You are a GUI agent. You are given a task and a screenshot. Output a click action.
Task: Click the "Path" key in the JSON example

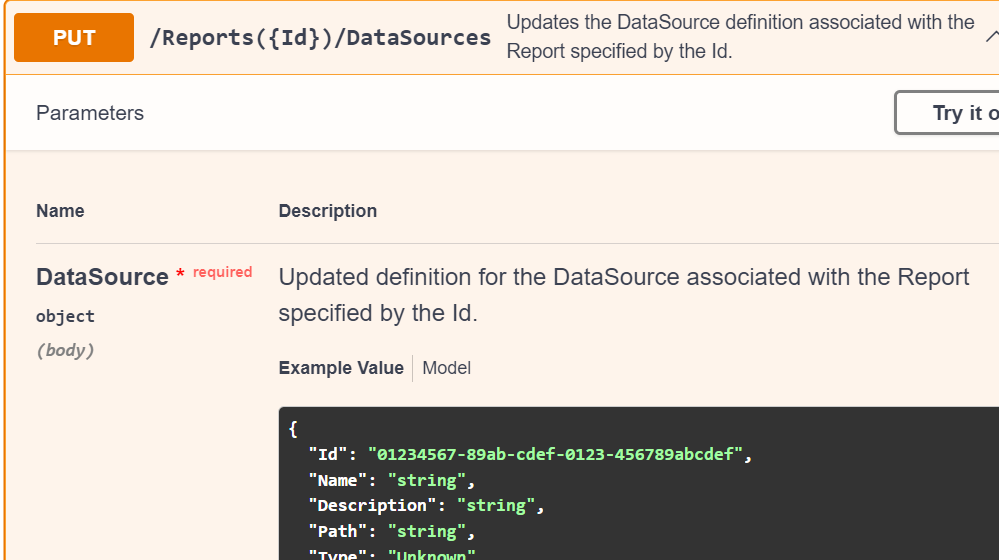tap(338, 531)
